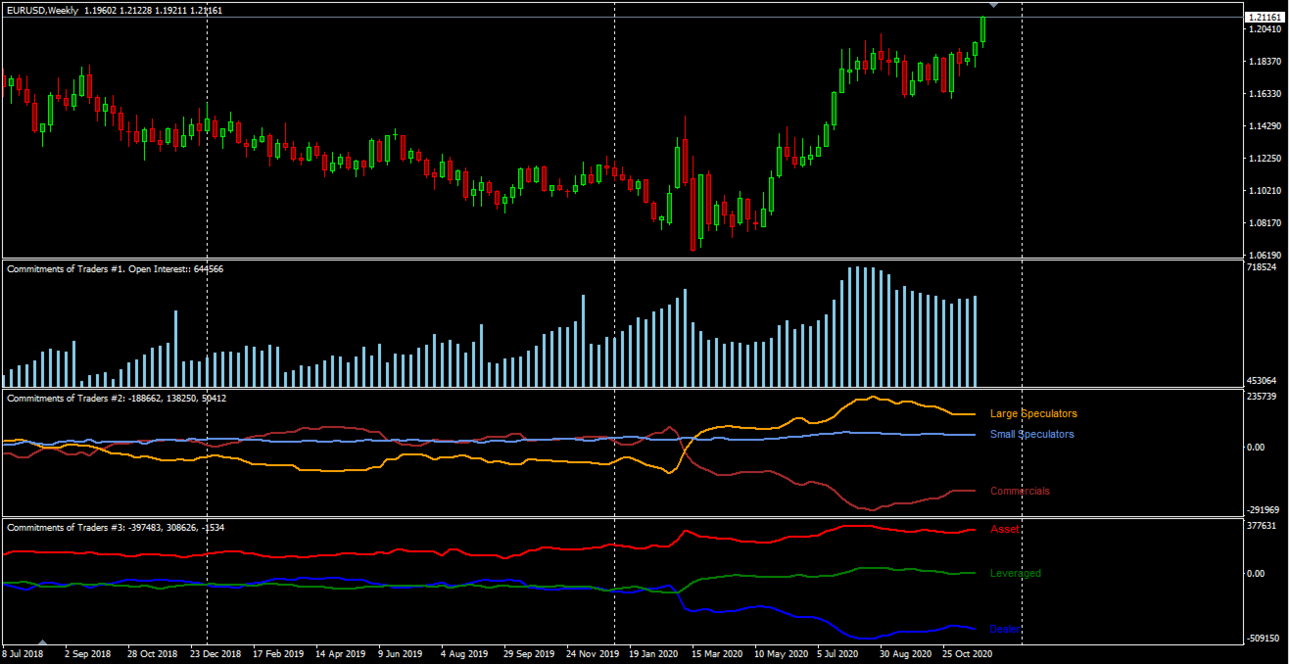
Task: Click the 5 Jul 2020 date label
Action: [x=838, y=654]
